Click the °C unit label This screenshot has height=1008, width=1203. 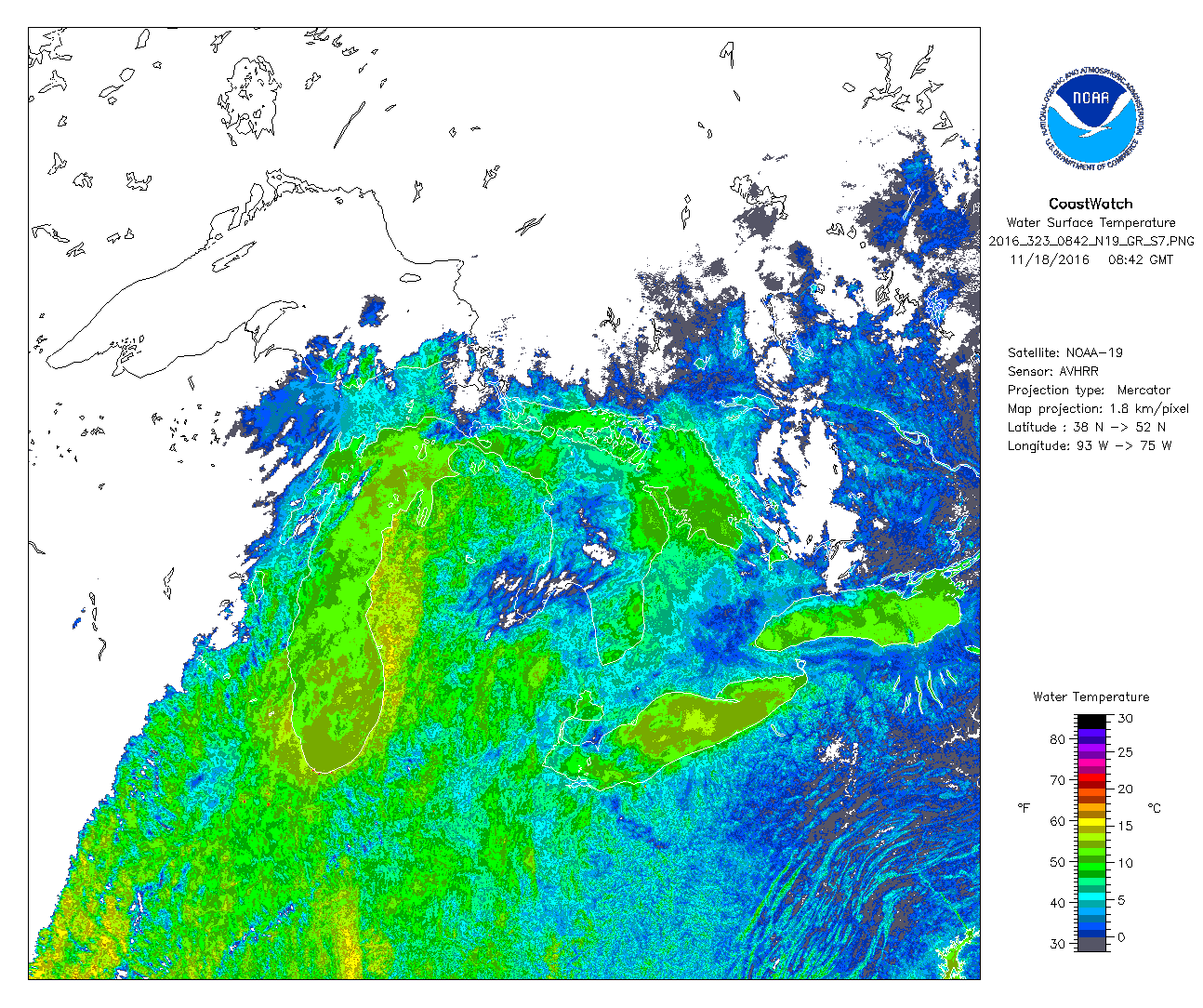[x=1155, y=808]
